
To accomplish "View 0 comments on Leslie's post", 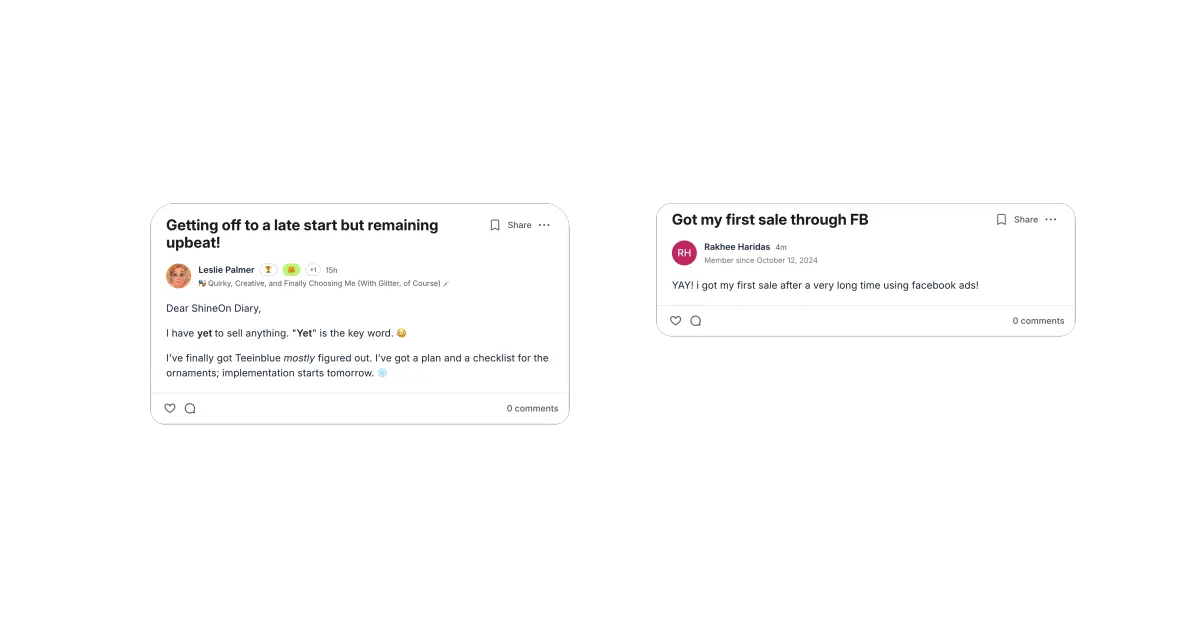I will point(532,408).
